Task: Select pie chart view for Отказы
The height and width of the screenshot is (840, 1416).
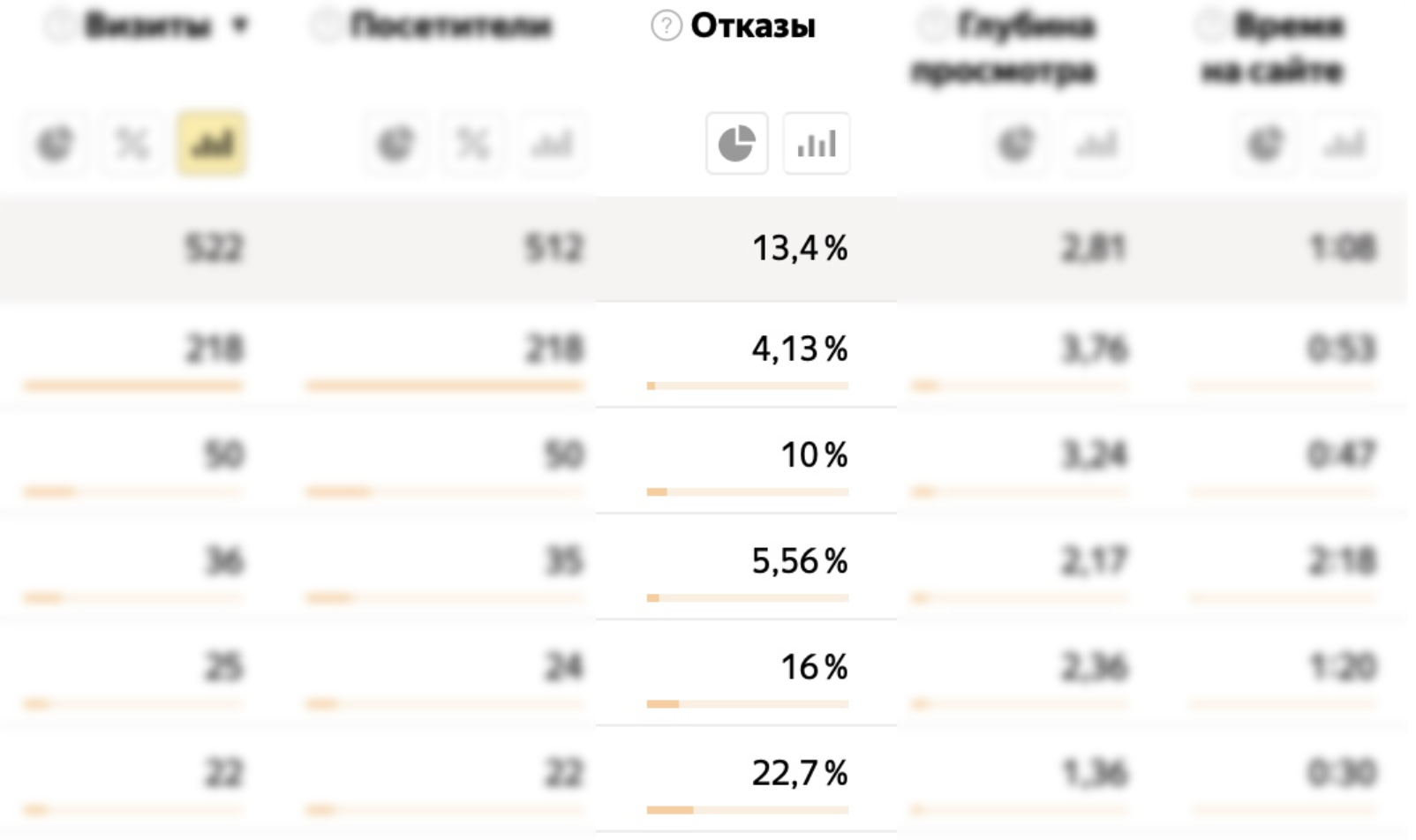Action: [737, 143]
